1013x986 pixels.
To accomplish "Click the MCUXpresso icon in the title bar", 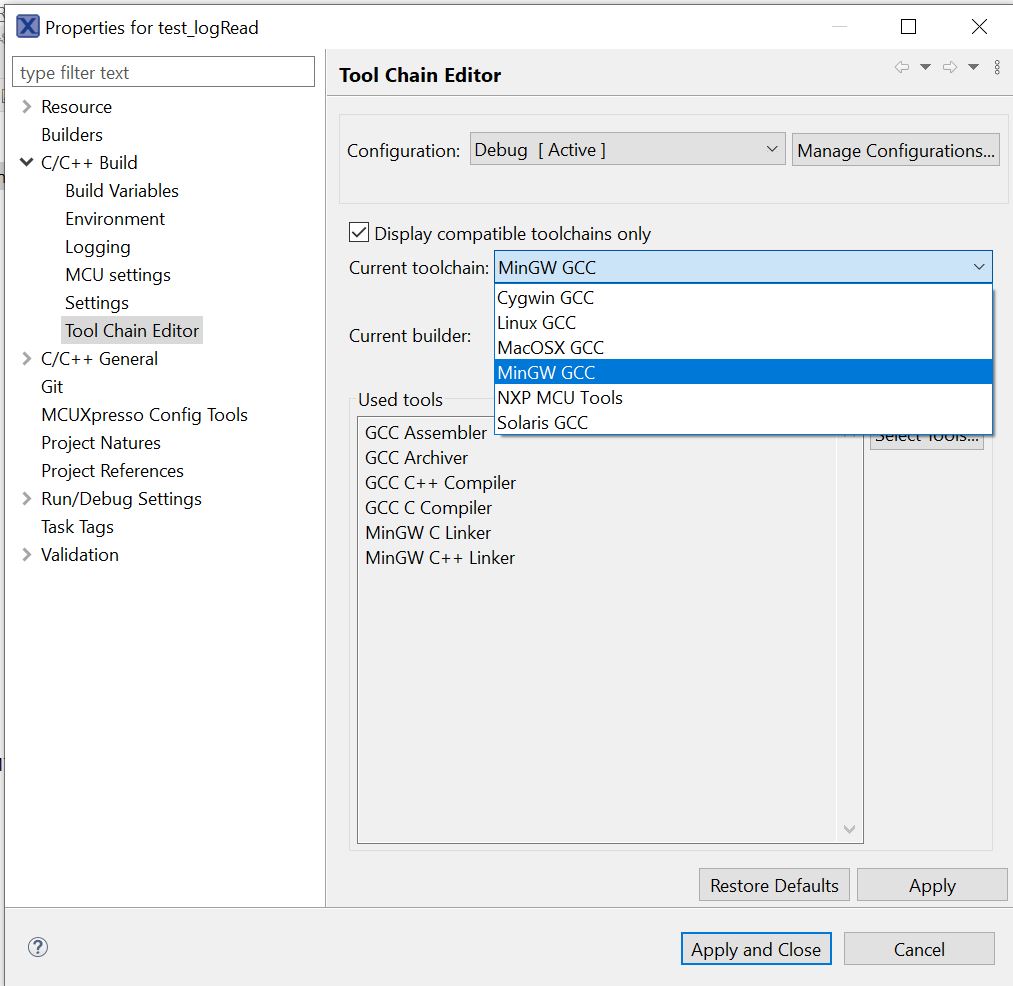I will click(x=27, y=26).
